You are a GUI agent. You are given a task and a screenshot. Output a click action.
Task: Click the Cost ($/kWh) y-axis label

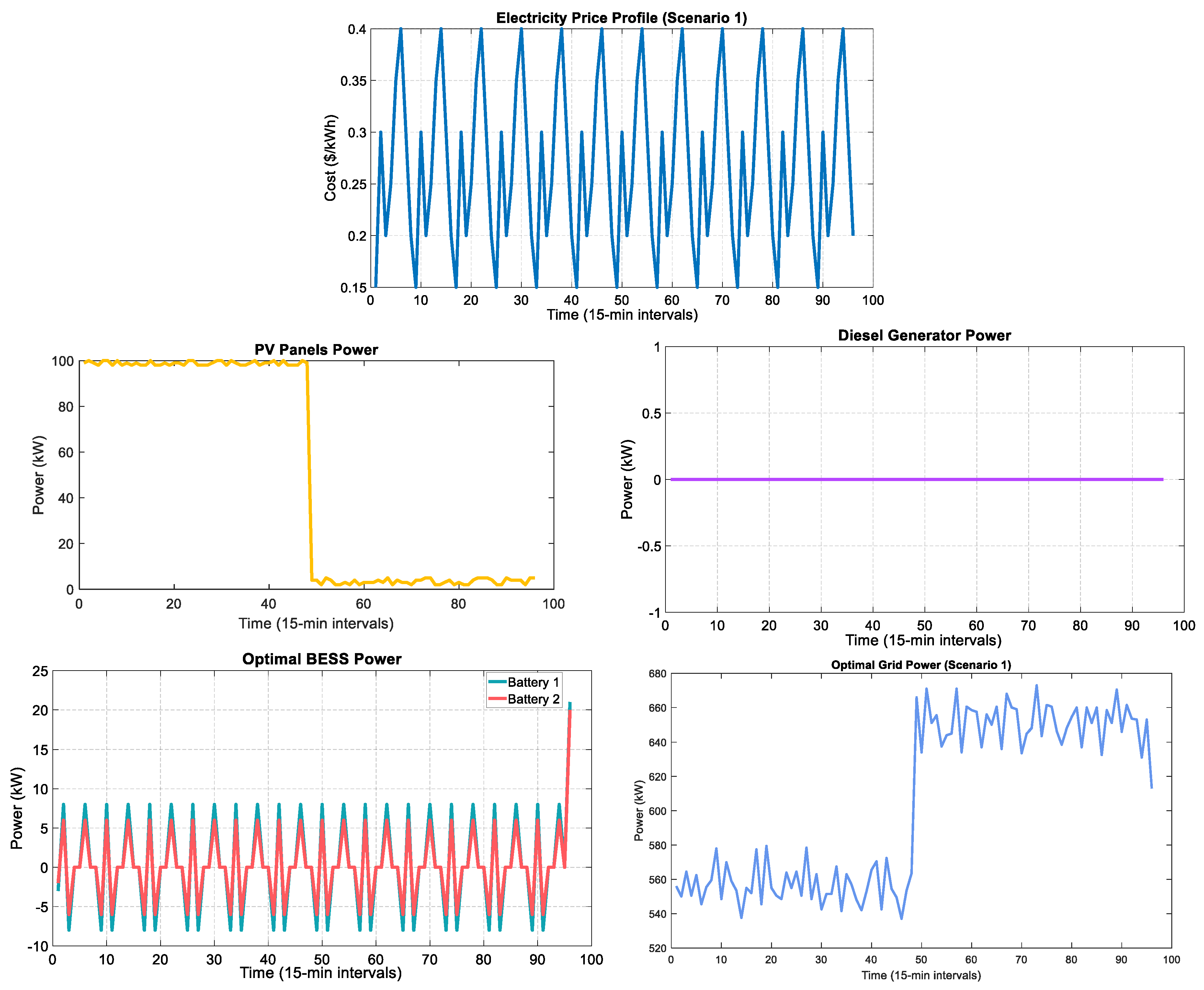click(x=330, y=158)
